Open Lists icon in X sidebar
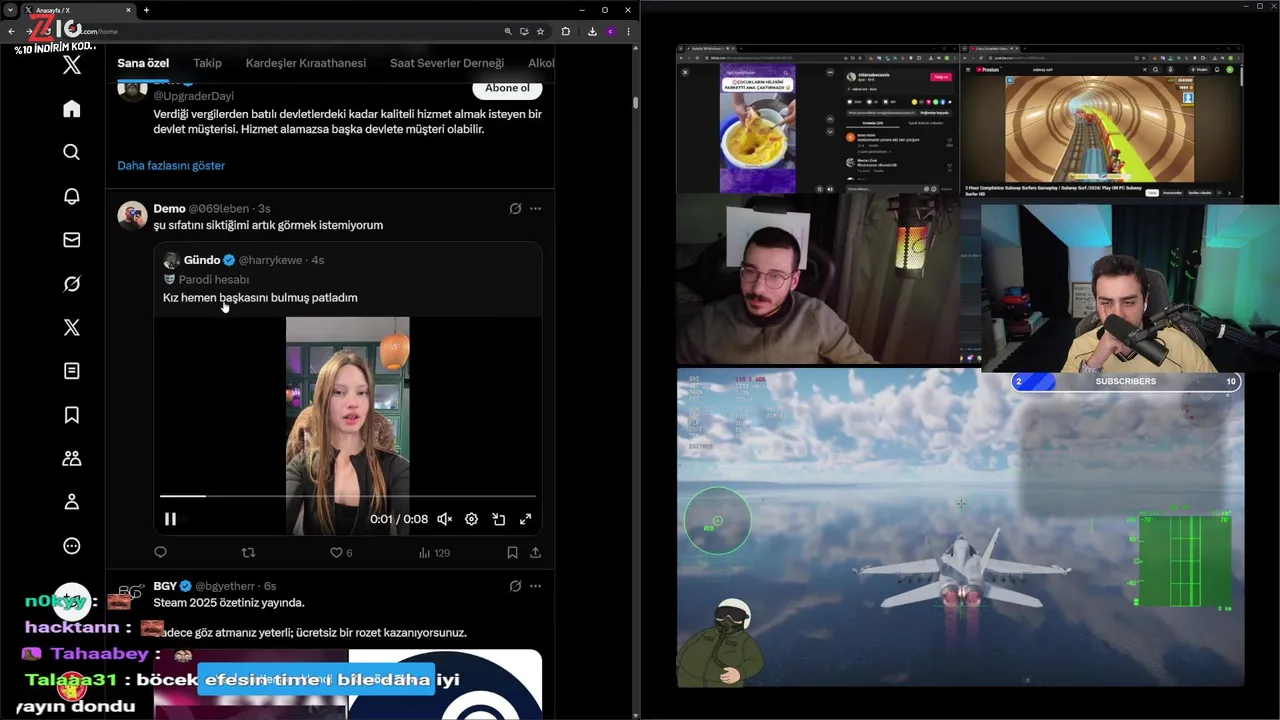Screen dimensions: 1280x720 click(72, 371)
